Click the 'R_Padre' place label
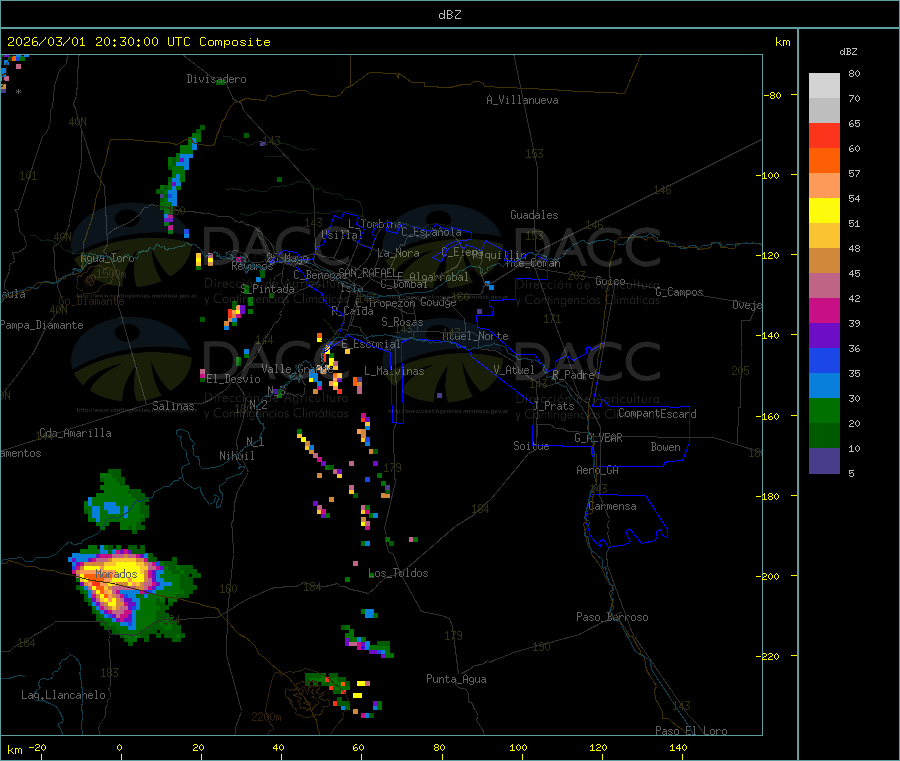Viewport: 900px width, 761px height. click(x=573, y=375)
